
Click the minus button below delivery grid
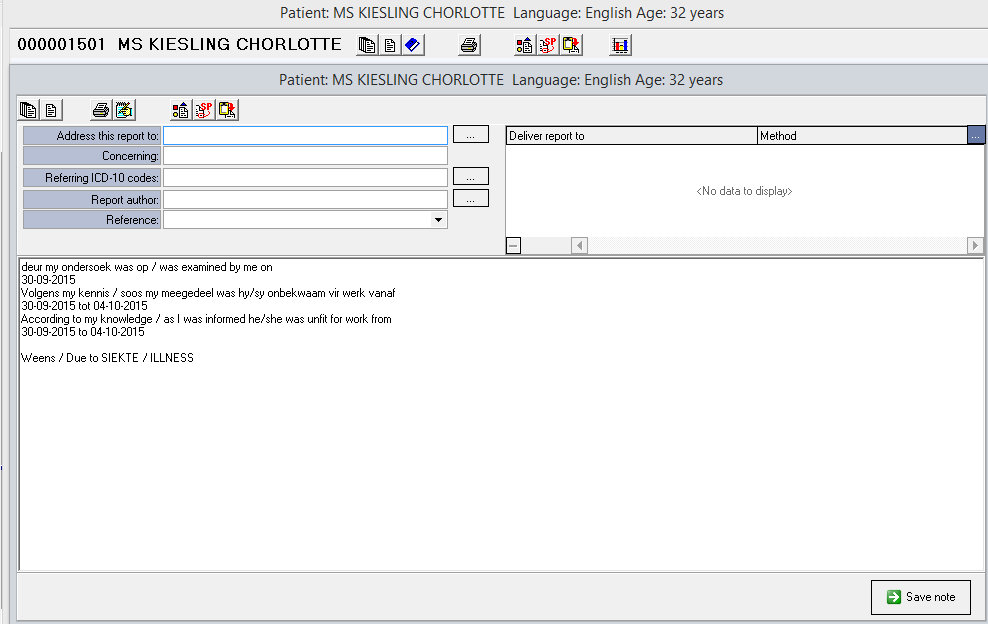[514, 245]
